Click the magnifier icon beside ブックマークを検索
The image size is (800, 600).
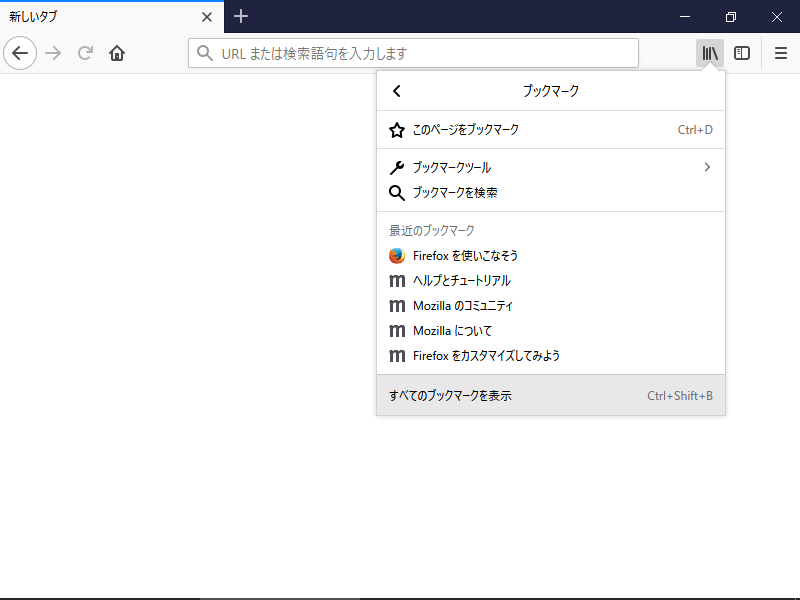point(397,193)
